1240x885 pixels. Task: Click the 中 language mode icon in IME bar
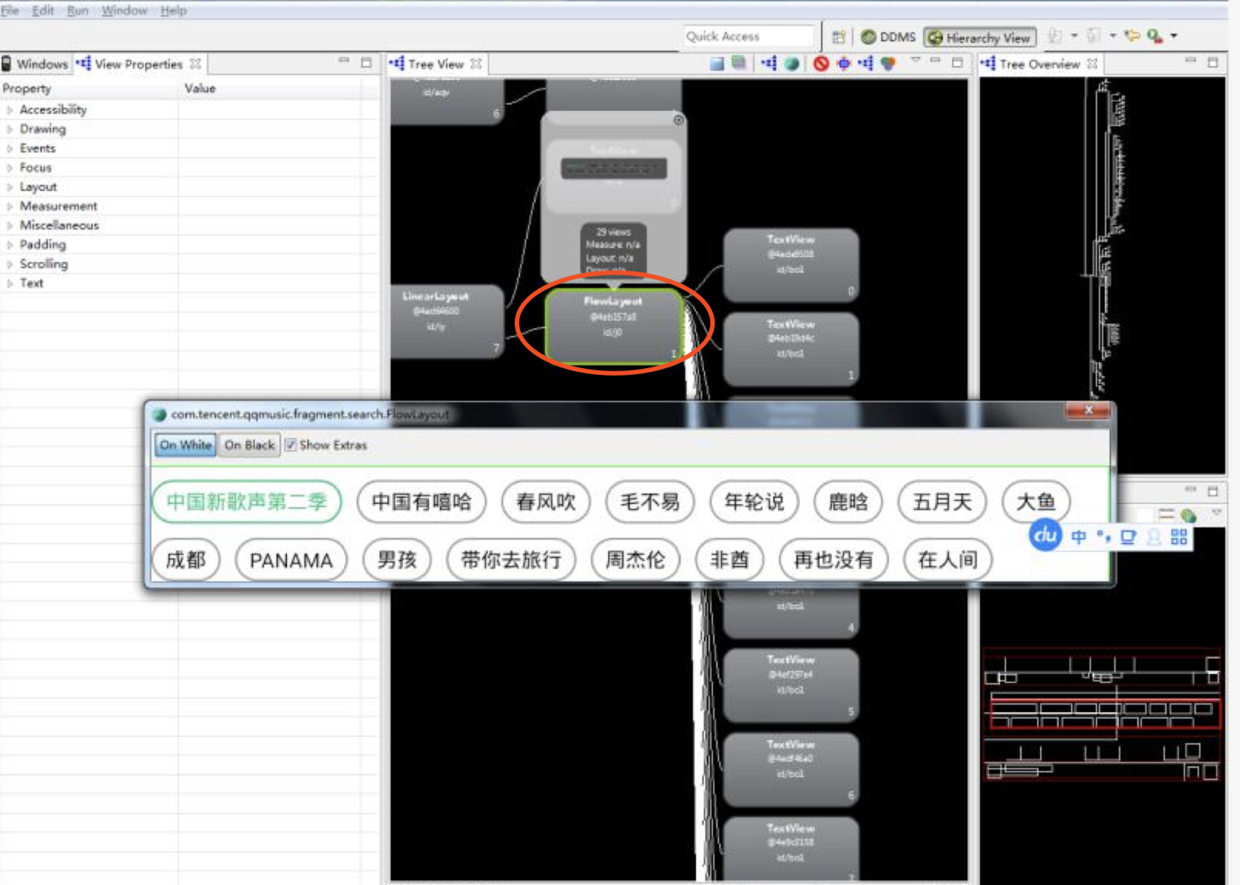[1079, 537]
